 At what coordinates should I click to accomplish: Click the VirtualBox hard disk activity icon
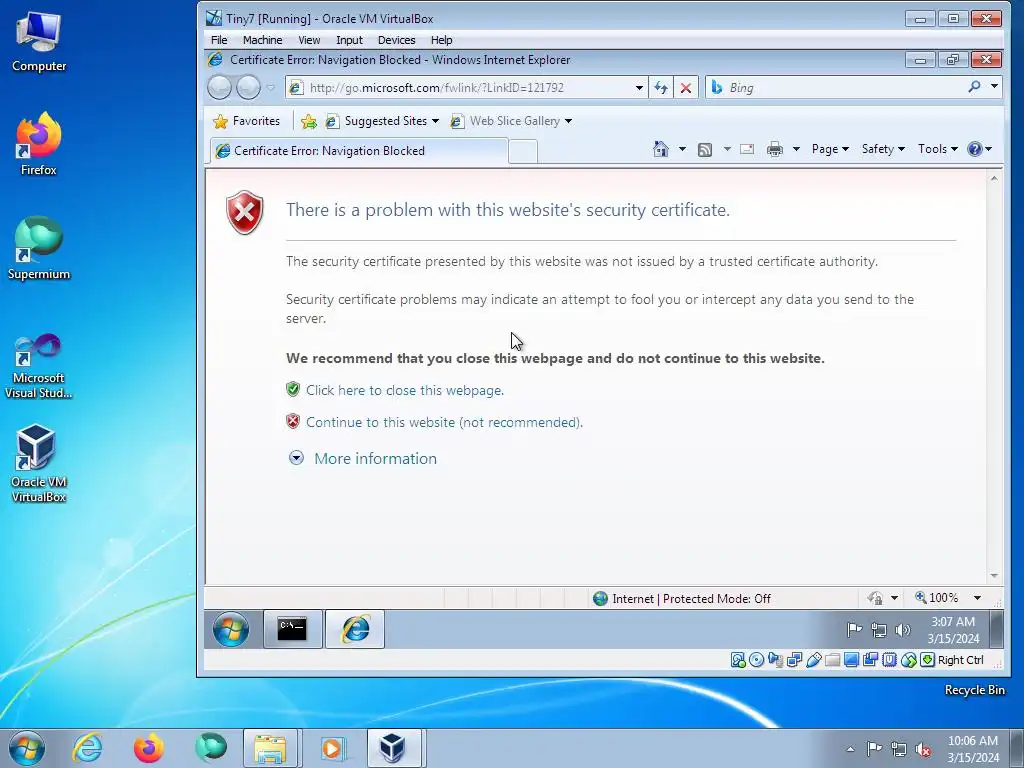[738, 660]
